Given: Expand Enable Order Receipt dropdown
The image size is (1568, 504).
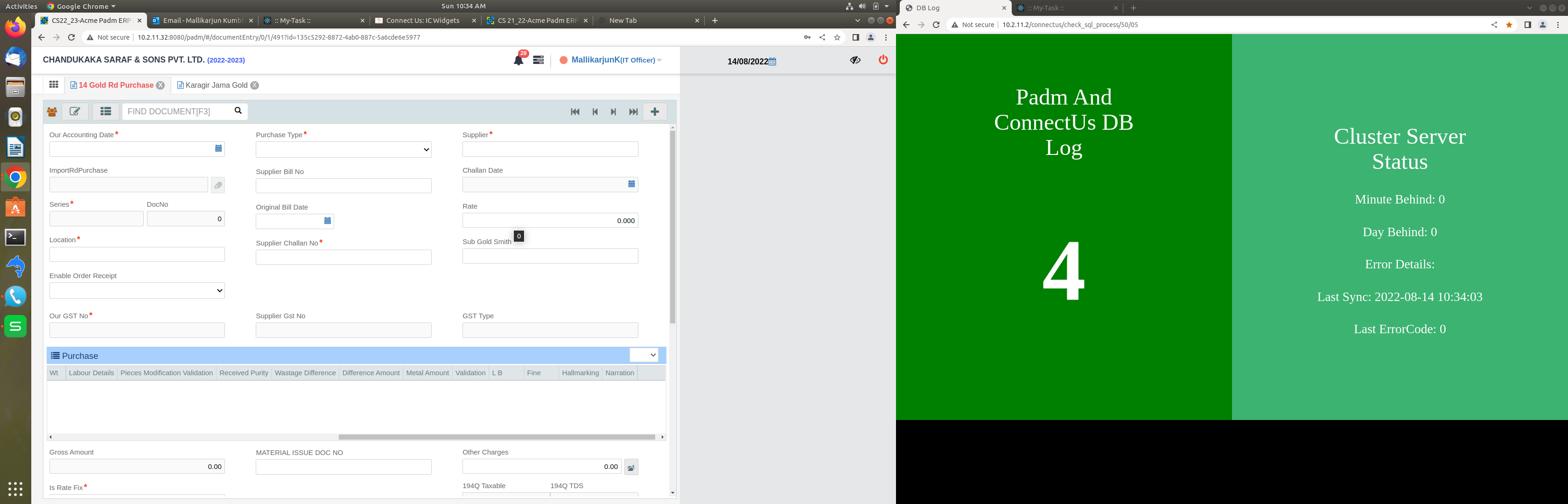Looking at the screenshot, I should pyautogui.click(x=137, y=290).
